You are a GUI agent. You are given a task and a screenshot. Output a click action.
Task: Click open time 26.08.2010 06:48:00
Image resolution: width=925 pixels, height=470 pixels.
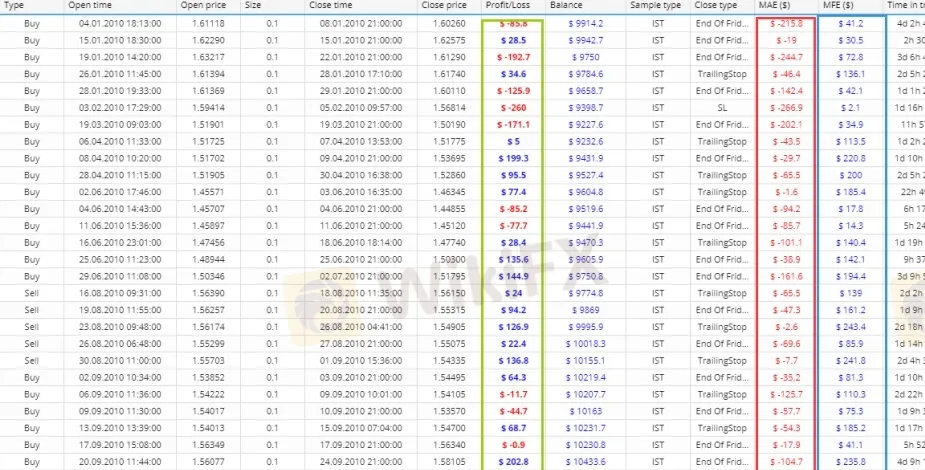pos(120,343)
